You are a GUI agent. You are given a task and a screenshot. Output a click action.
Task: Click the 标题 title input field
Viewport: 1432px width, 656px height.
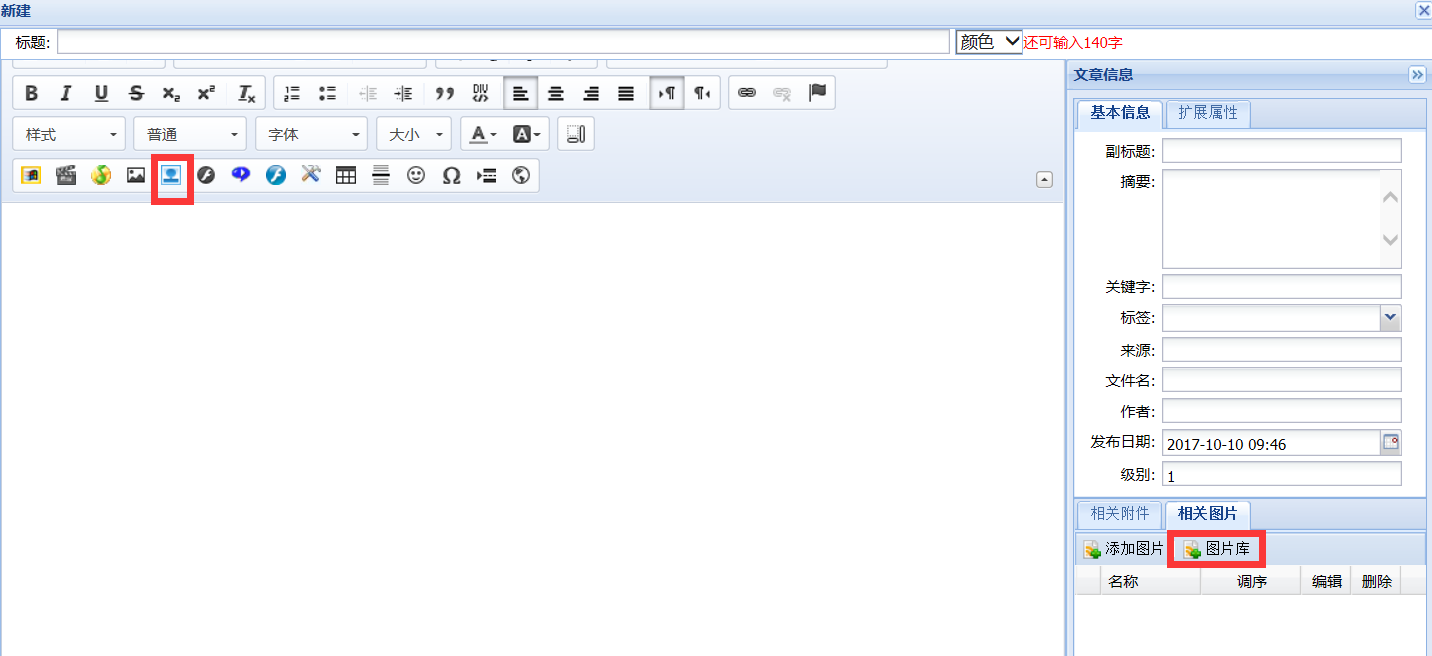pyautogui.click(x=503, y=41)
